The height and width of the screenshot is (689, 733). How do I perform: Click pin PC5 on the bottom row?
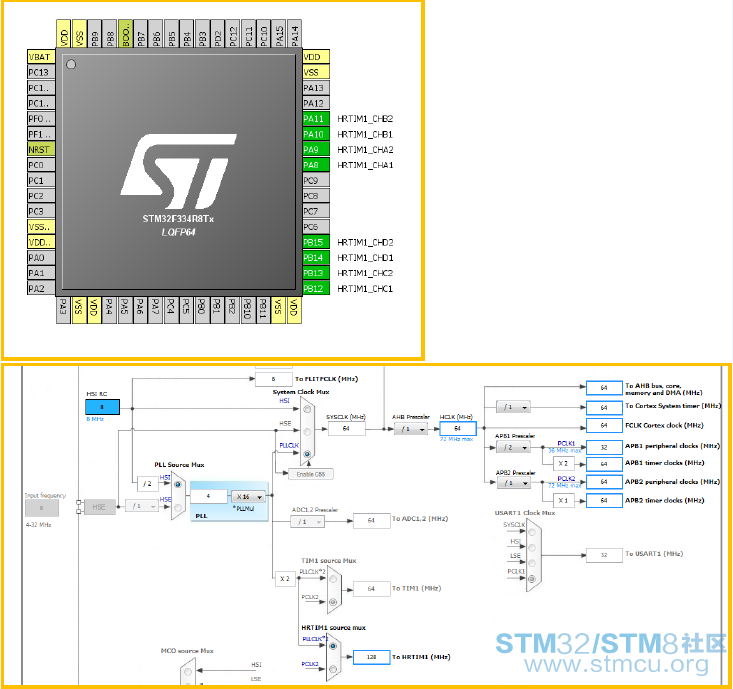coord(186,310)
